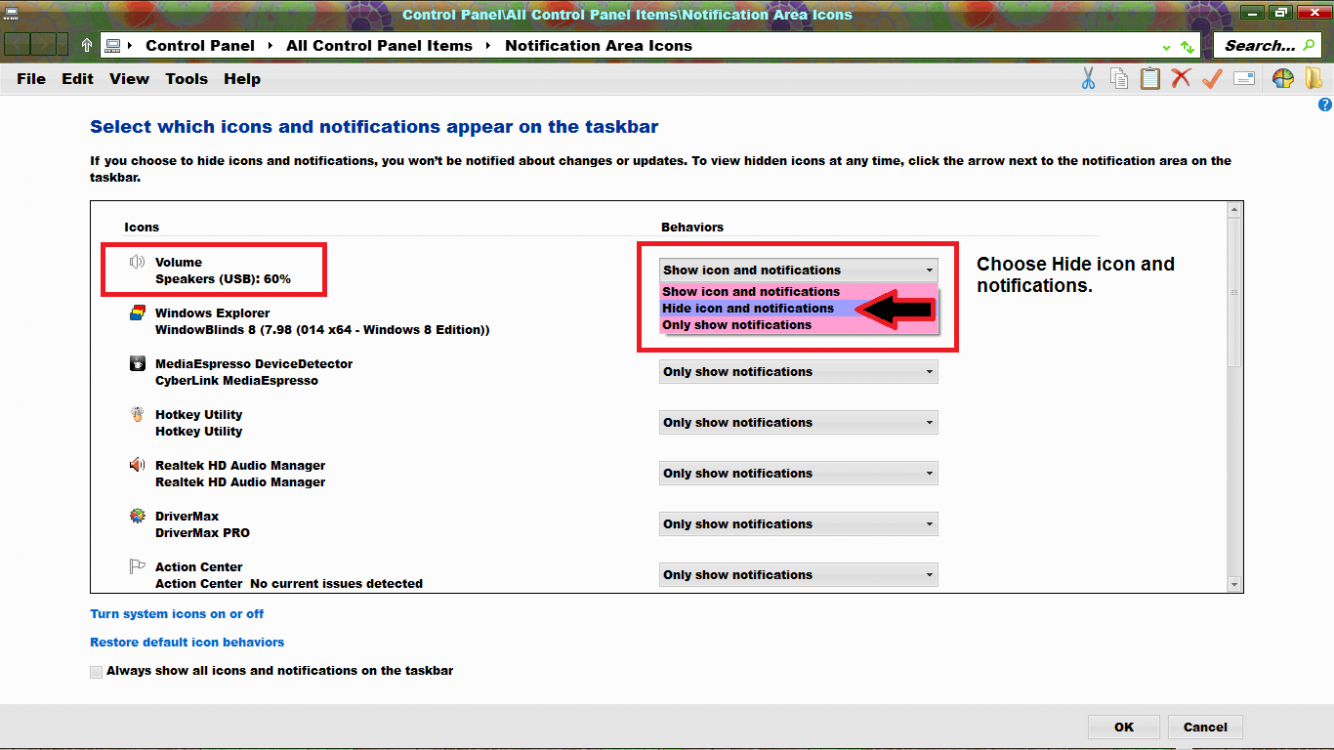This screenshot has height=750, width=1334.
Task: Open help with the blue question mark
Action: click(1325, 105)
